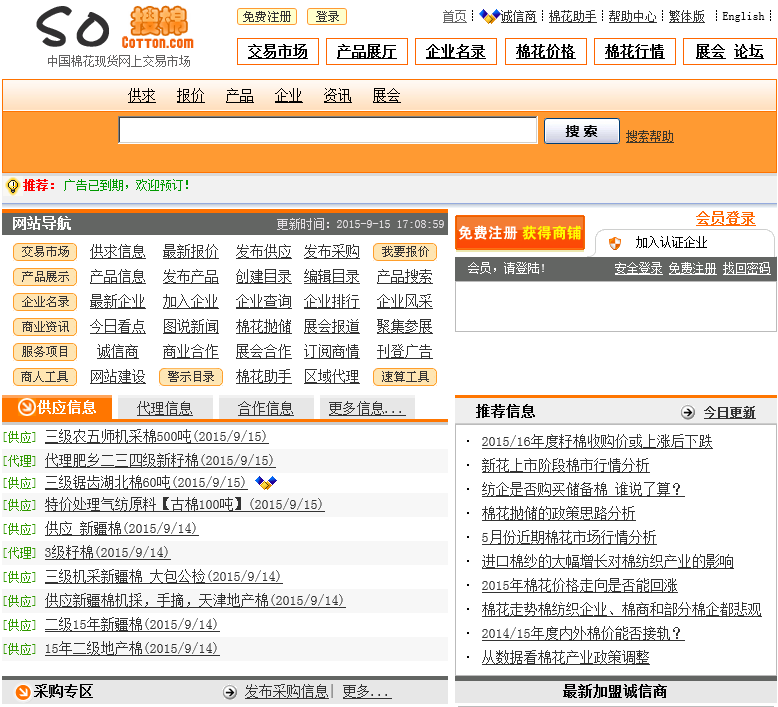Open article 棉花抛储的政策思路分析

tap(558, 513)
